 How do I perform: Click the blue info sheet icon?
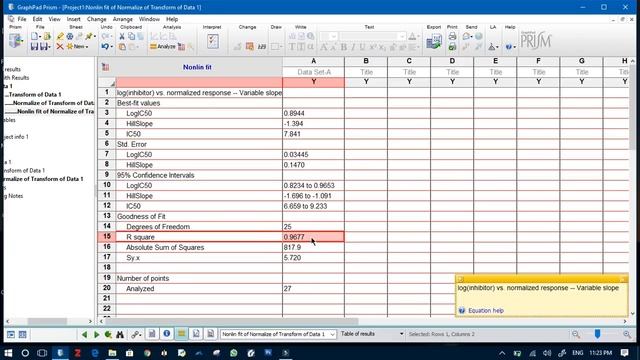point(167,334)
